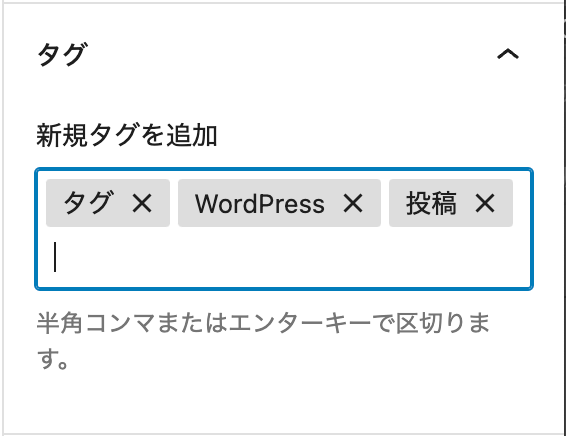This screenshot has width=566, height=436.
Task: Place cursor at blinking caret in tag box
Action: click(55, 257)
